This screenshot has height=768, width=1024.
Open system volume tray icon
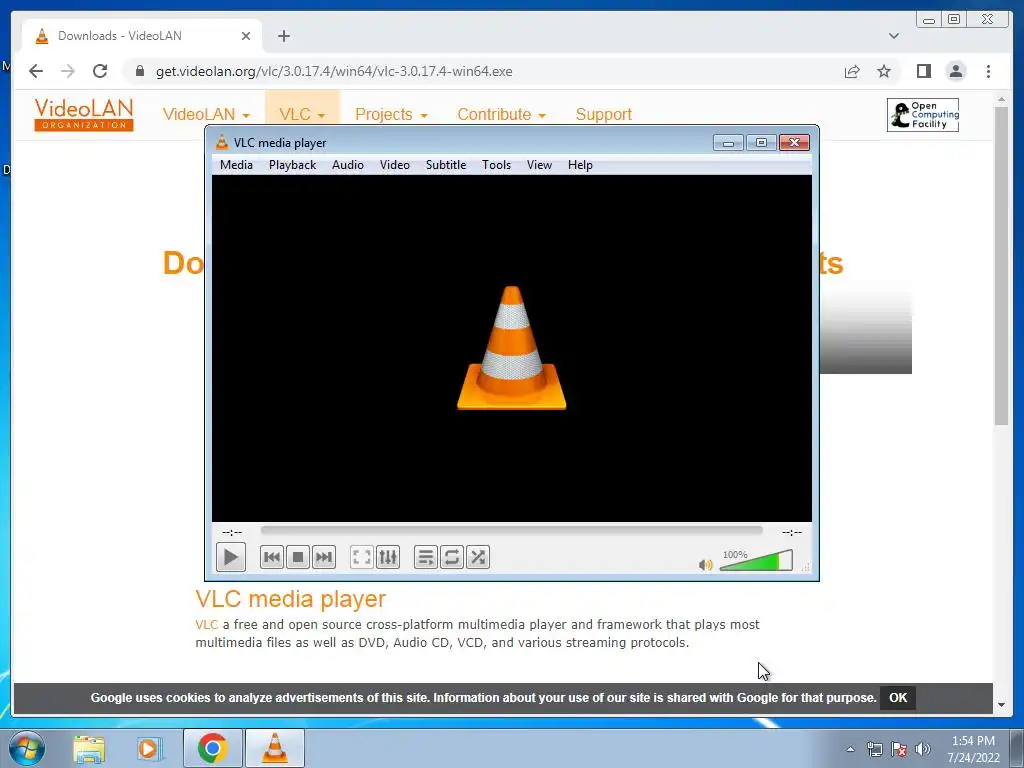click(x=923, y=749)
